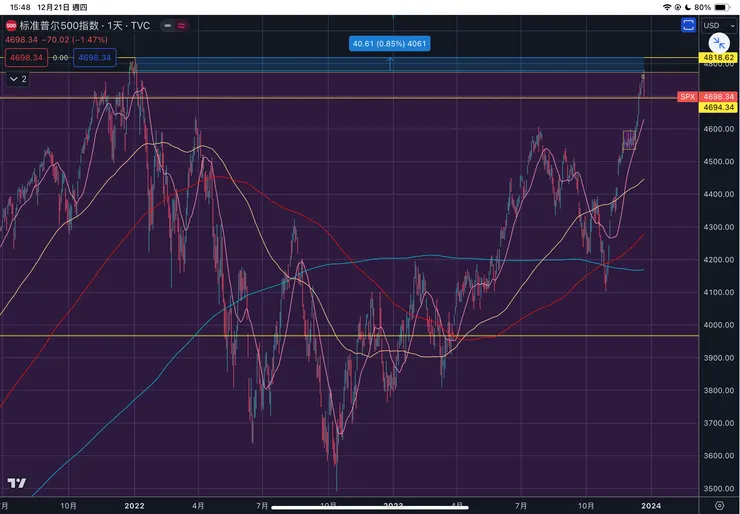Tap the blue chart snapshot frame icon
The image size is (740, 514).
[x=689, y=25]
